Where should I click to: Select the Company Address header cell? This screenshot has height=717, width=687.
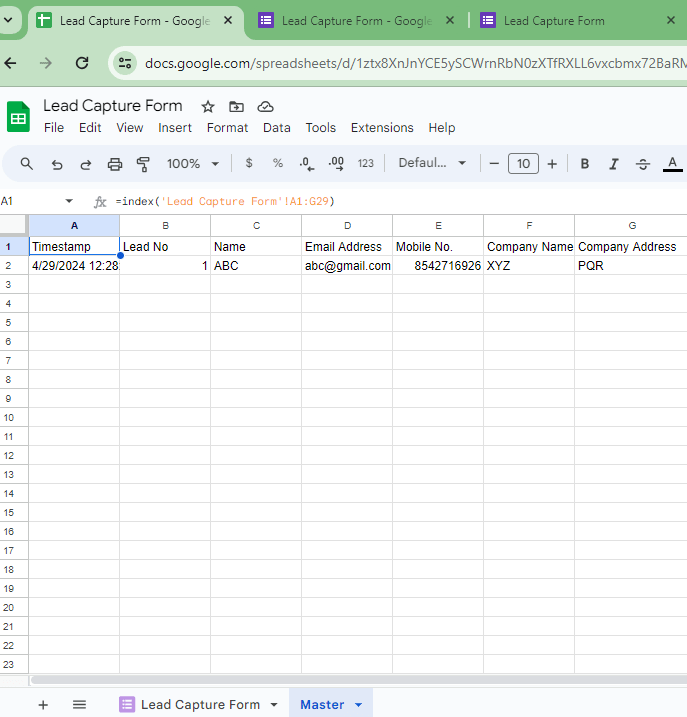[632, 246]
